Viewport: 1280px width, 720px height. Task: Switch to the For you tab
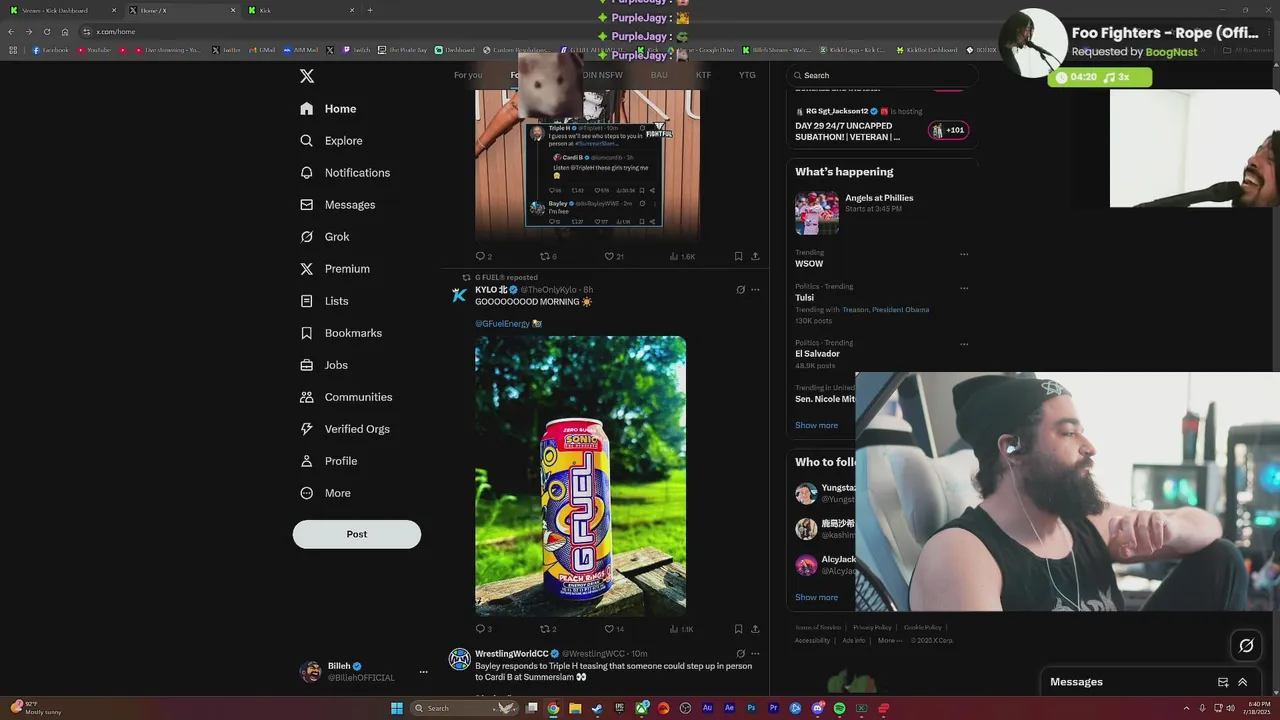click(x=468, y=75)
